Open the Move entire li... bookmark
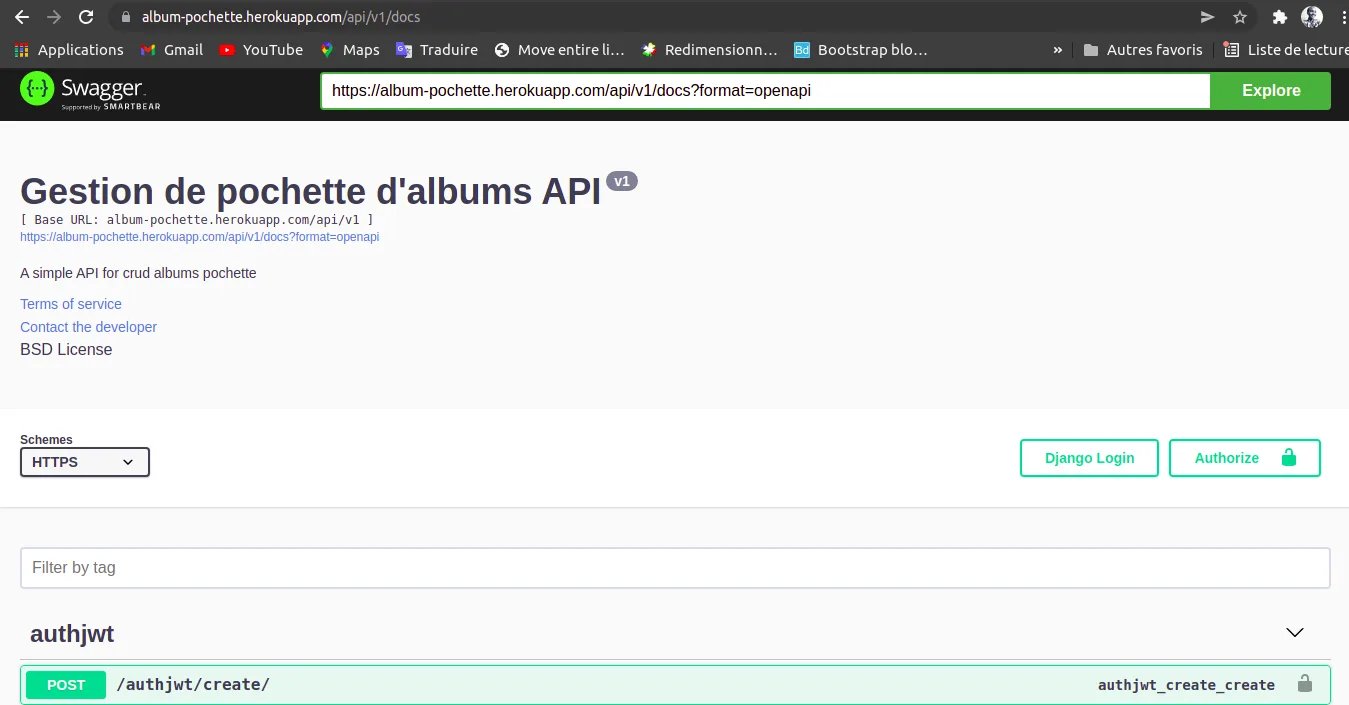This screenshot has width=1349, height=705. [x=559, y=50]
